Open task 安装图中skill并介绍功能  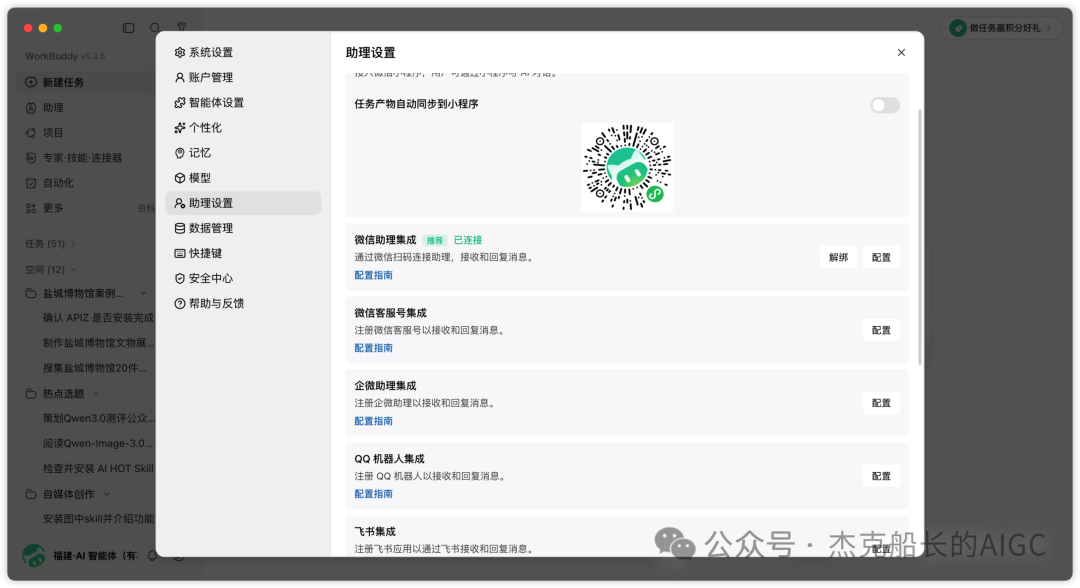tap(98, 519)
